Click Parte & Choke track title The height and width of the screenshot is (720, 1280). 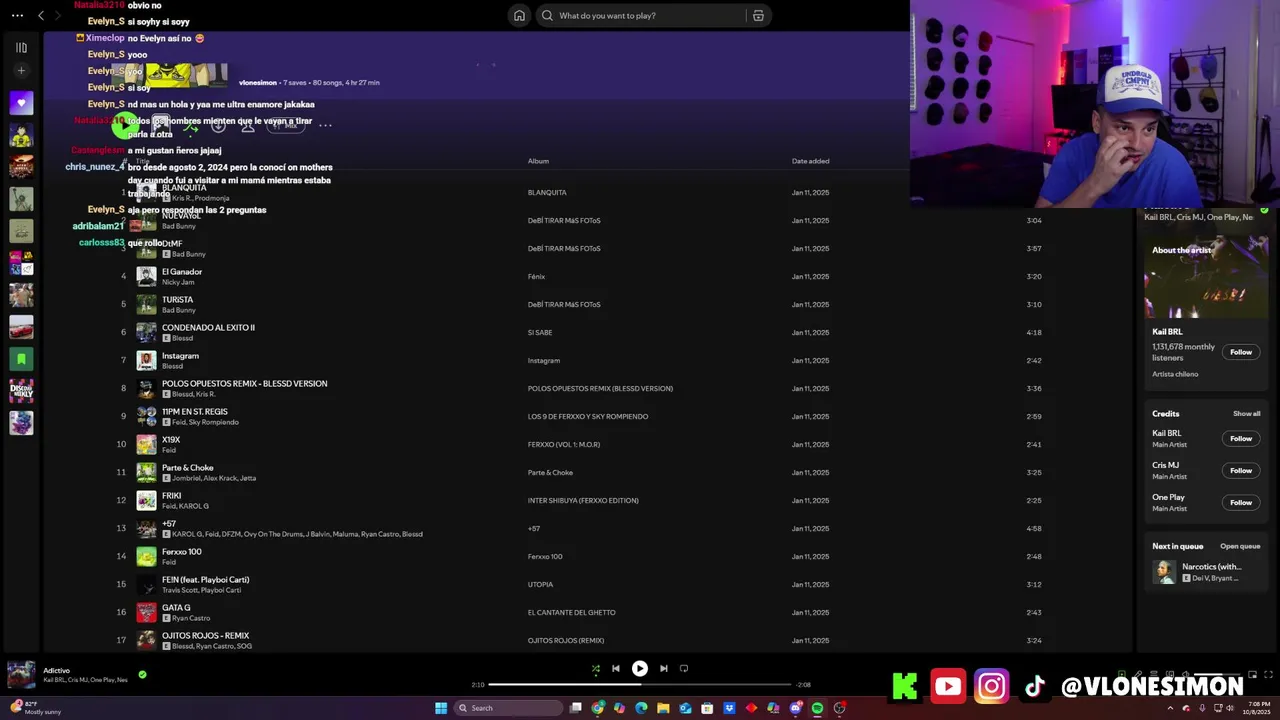(x=188, y=468)
